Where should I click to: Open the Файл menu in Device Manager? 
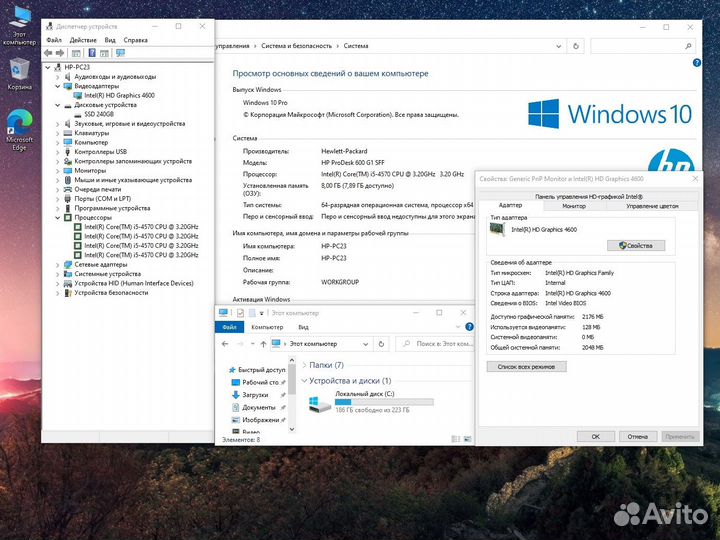click(54, 40)
